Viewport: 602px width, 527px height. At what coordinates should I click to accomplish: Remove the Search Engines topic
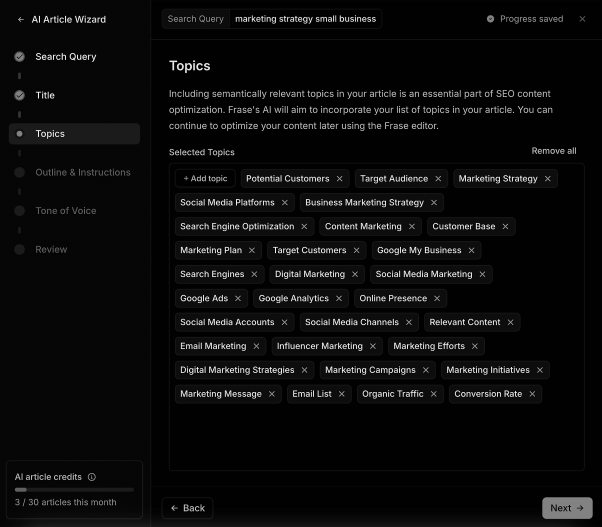click(254, 274)
